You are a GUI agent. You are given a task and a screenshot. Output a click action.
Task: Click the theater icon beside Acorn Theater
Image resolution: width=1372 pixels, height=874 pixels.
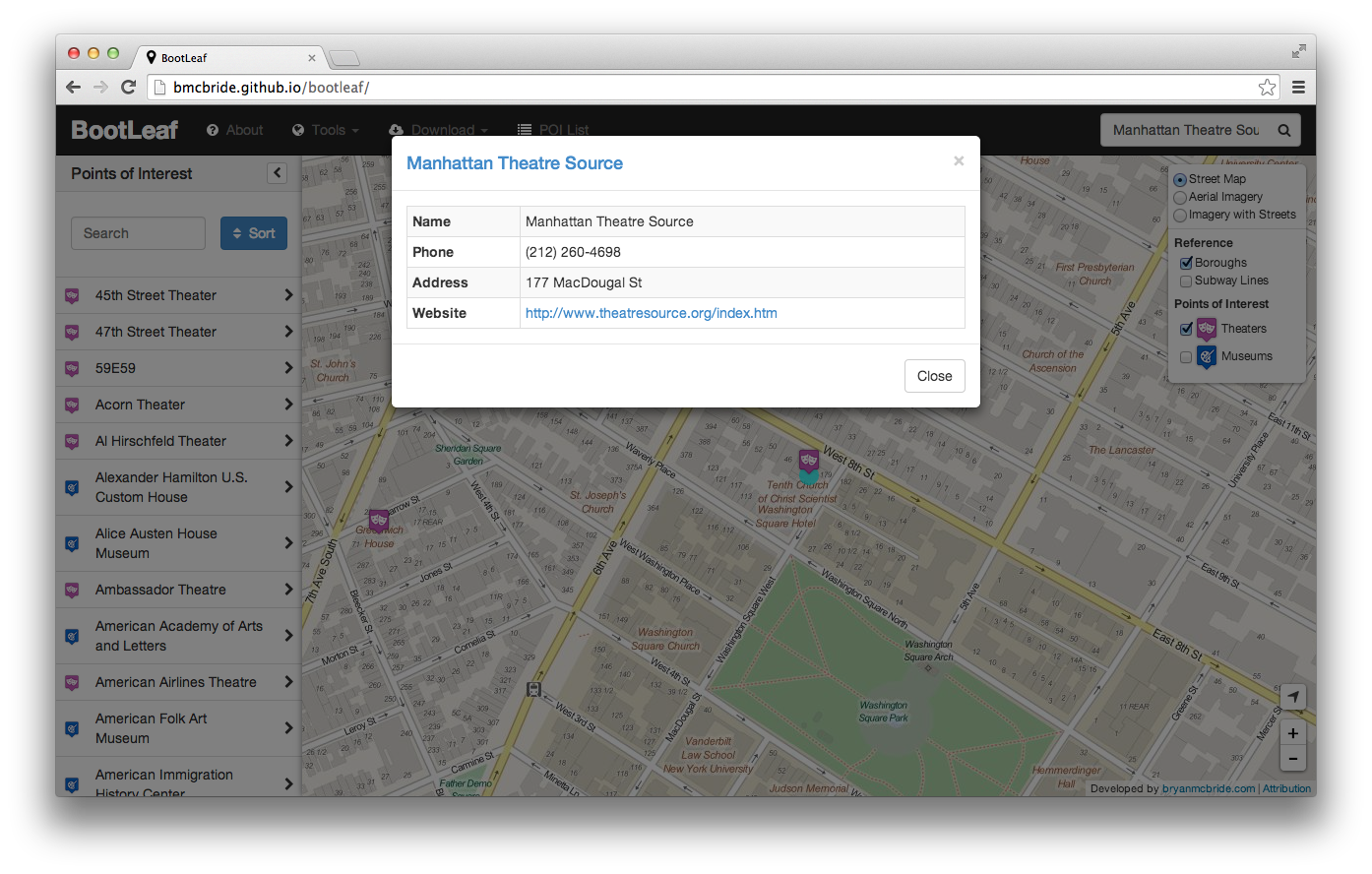coord(72,406)
